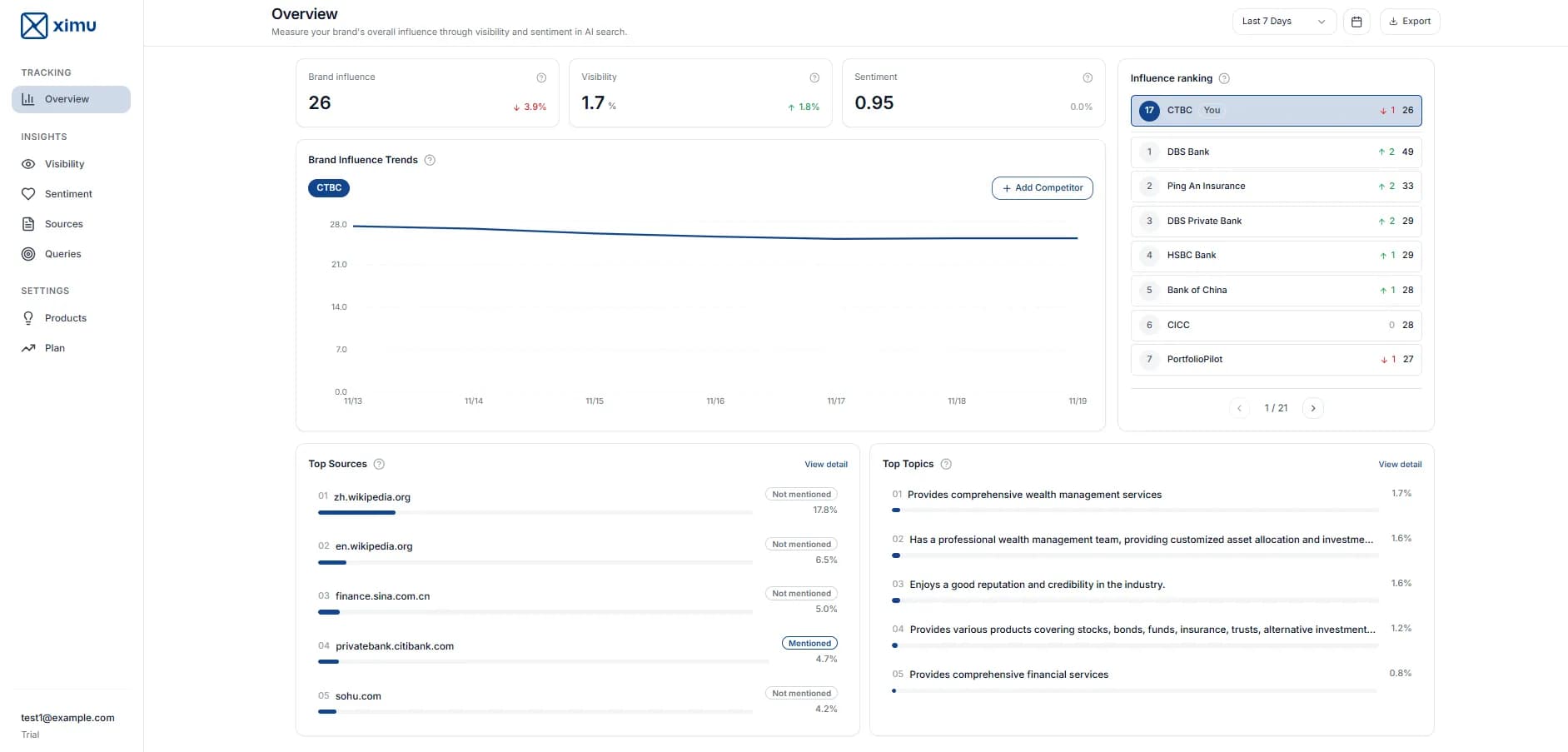Open the Plan trending icon
This screenshot has width=1568, height=752.
pyautogui.click(x=29, y=347)
